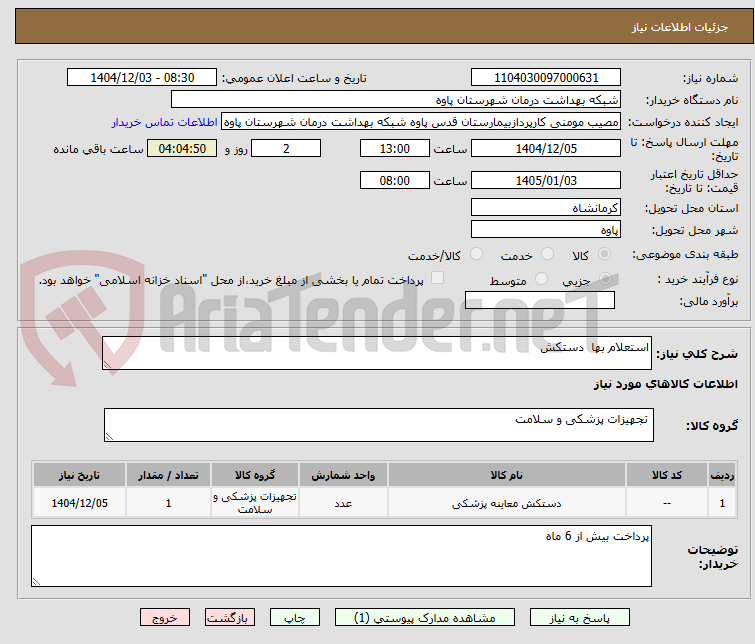Click the واحد شمارش column header
The width and height of the screenshot is (755, 644).
coord(343,475)
